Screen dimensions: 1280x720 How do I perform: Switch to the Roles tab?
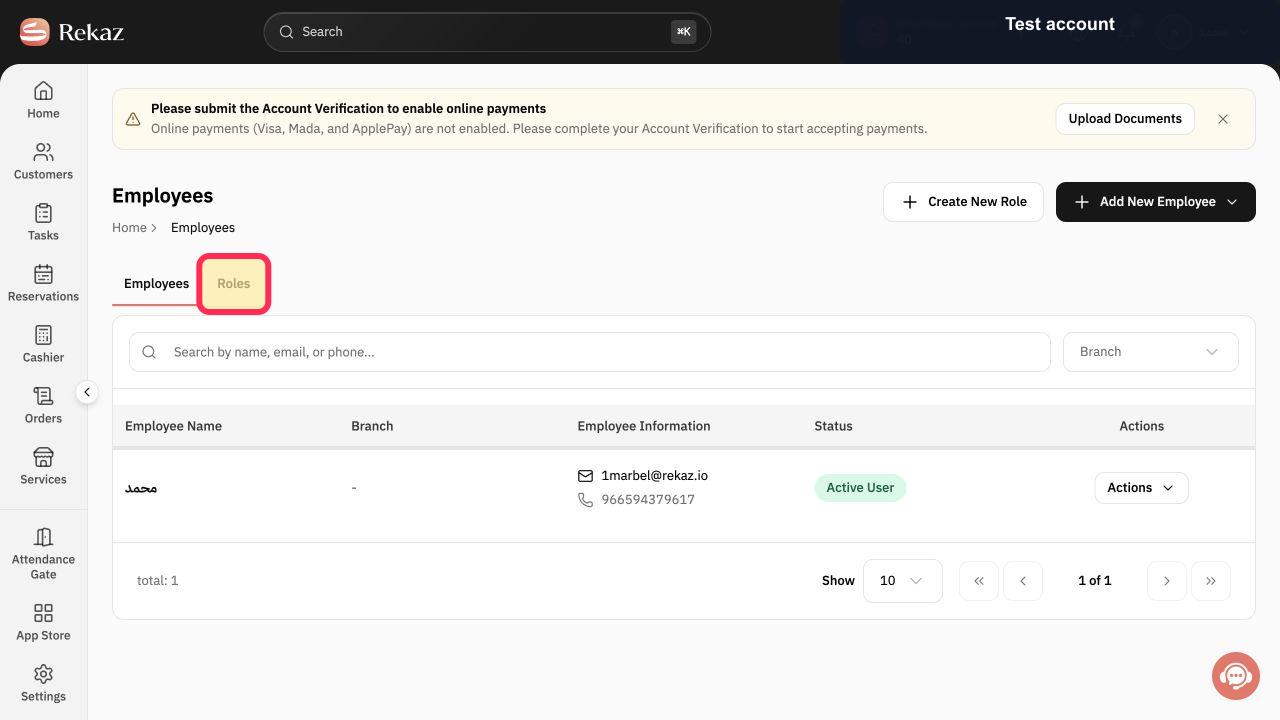click(234, 284)
